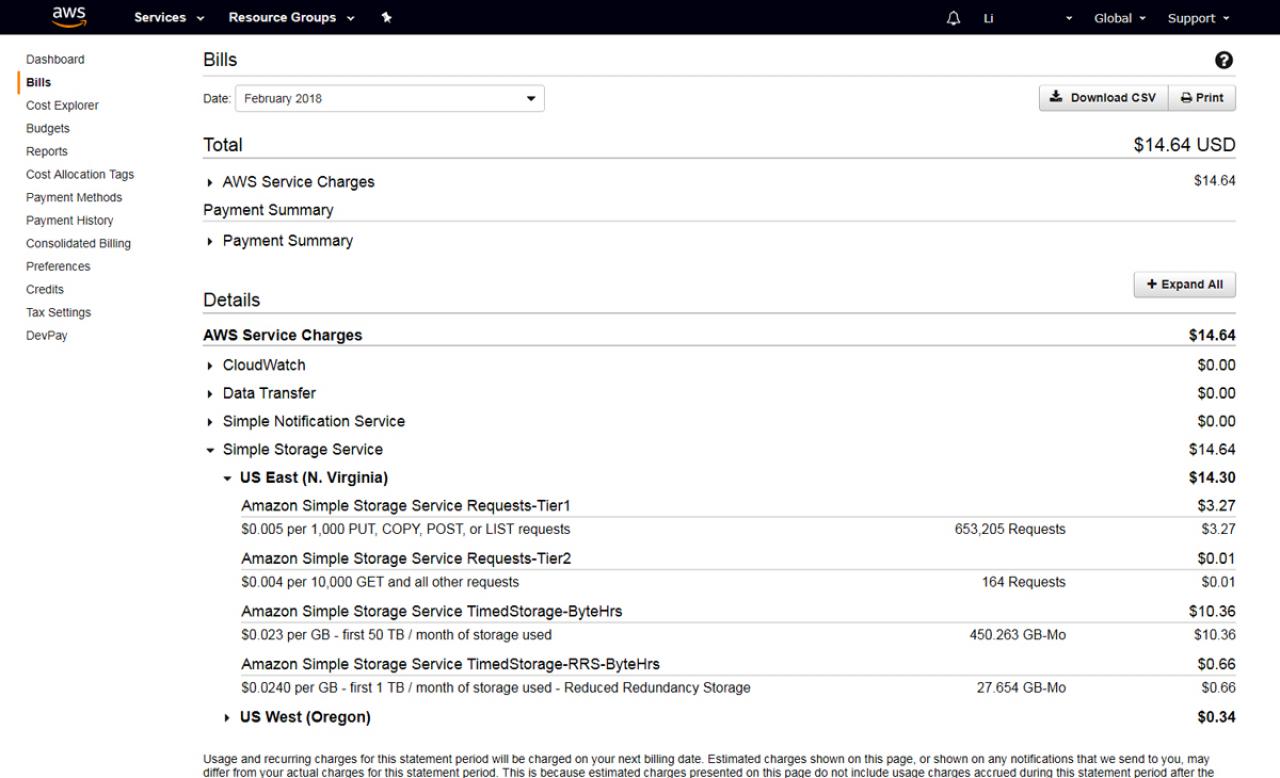Click the AWS logo home icon
The width and height of the screenshot is (1280, 778).
click(69, 17)
